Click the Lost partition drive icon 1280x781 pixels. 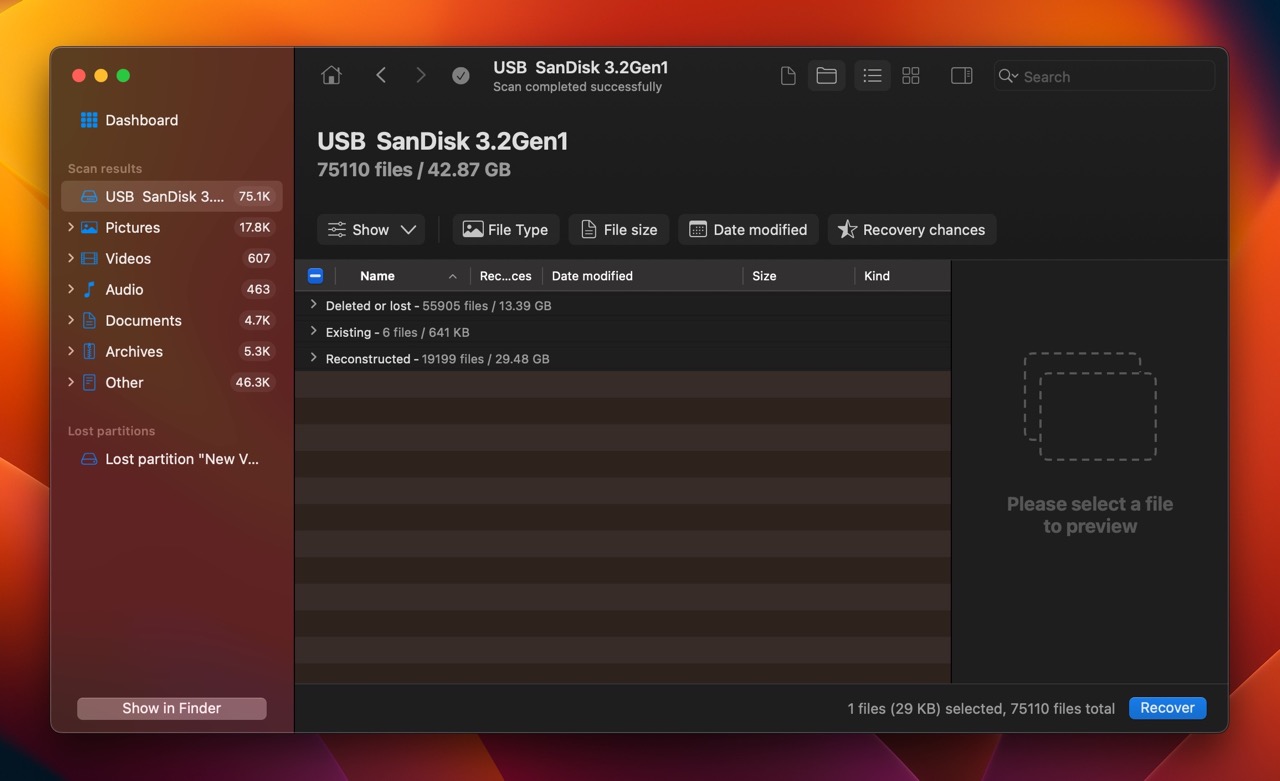(89, 459)
